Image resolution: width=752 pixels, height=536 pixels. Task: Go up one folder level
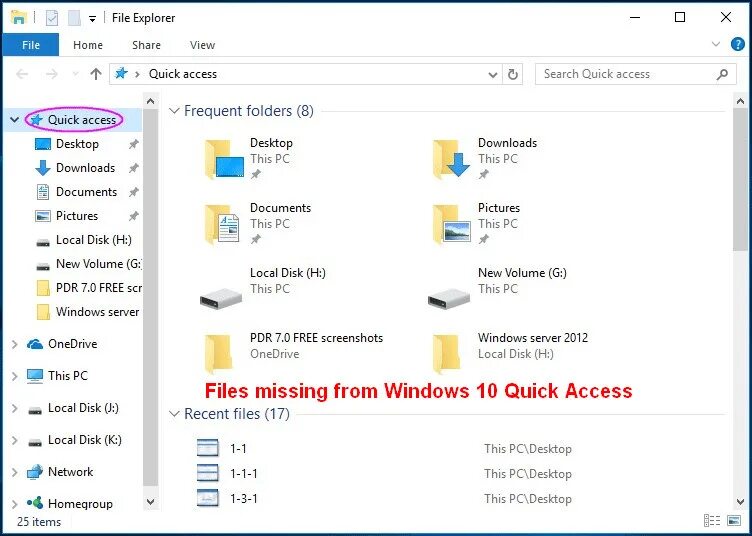pos(96,74)
